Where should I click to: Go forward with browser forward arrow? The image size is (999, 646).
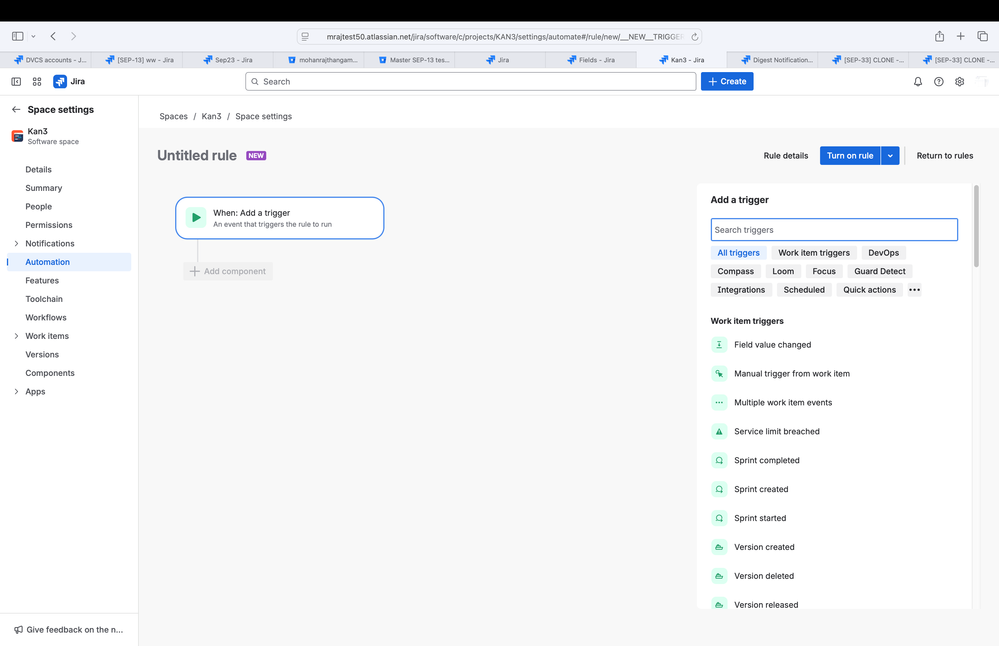pos(73,36)
